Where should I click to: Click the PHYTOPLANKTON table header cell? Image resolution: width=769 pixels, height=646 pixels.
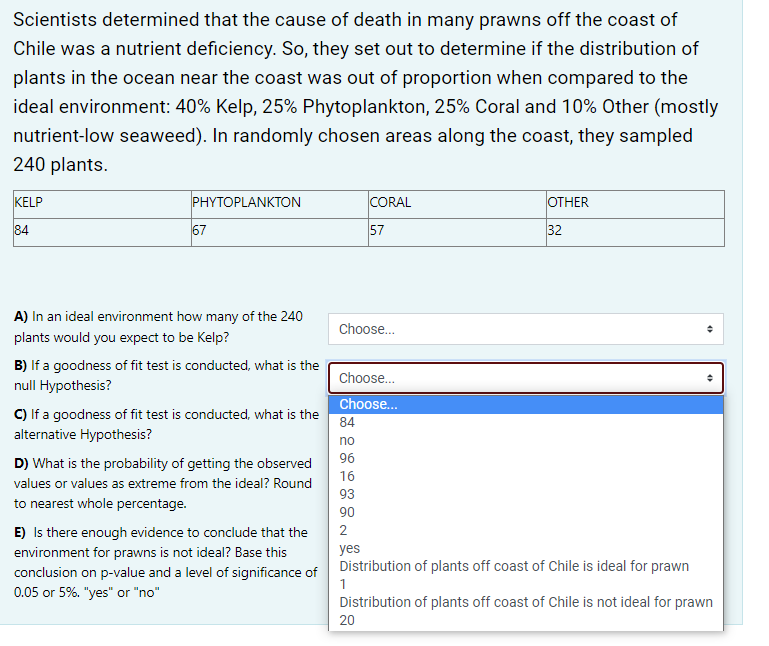click(x=280, y=205)
